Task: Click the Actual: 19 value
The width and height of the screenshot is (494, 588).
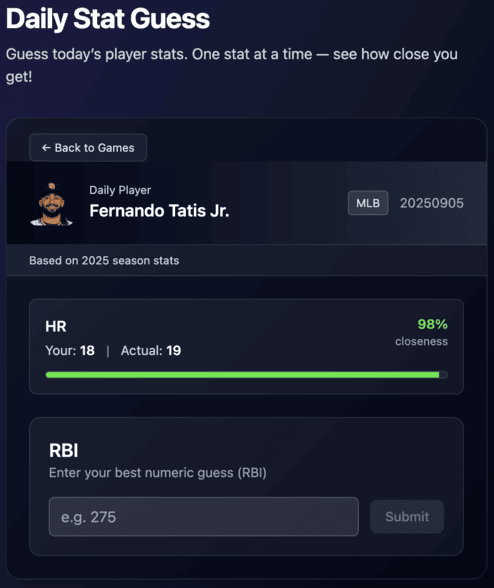Action: tap(151, 351)
